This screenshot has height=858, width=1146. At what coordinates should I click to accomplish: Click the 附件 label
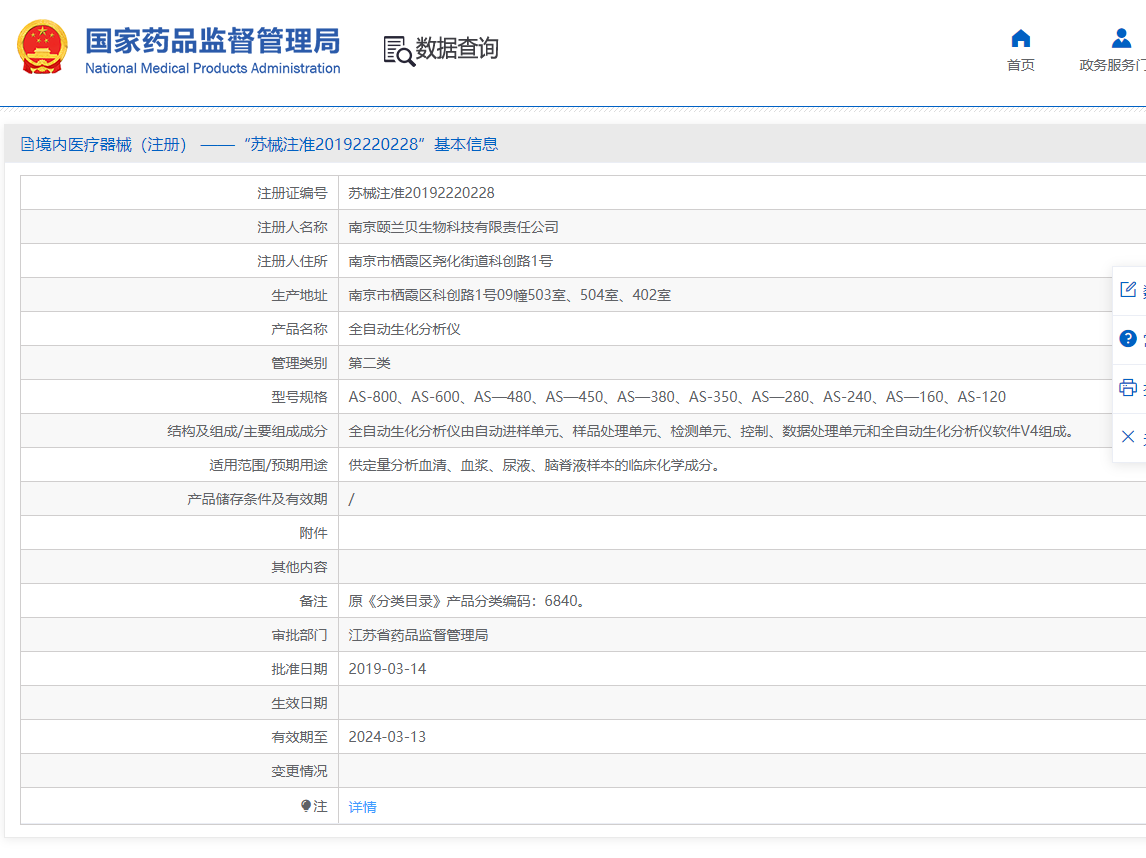313,533
